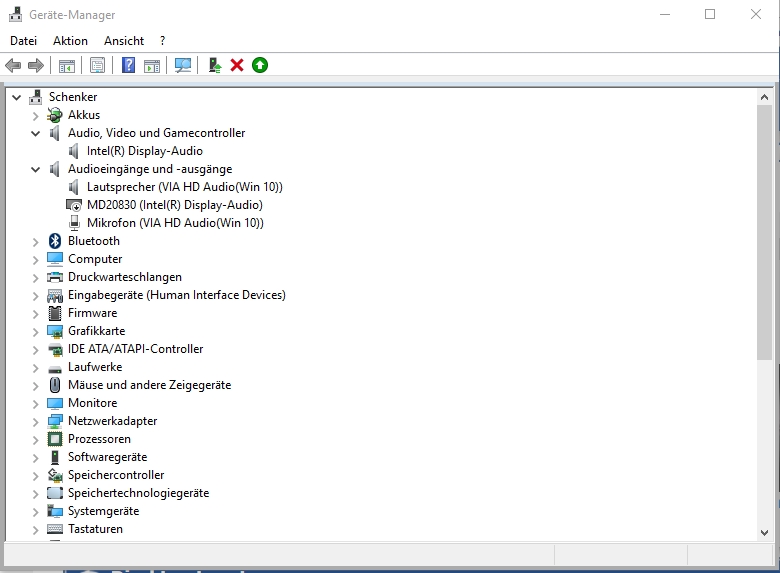Image resolution: width=780 pixels, height=573 pixels.
Task: Click the Prozessoren icon
Action: pyautogui.click(x=55, y=439)
